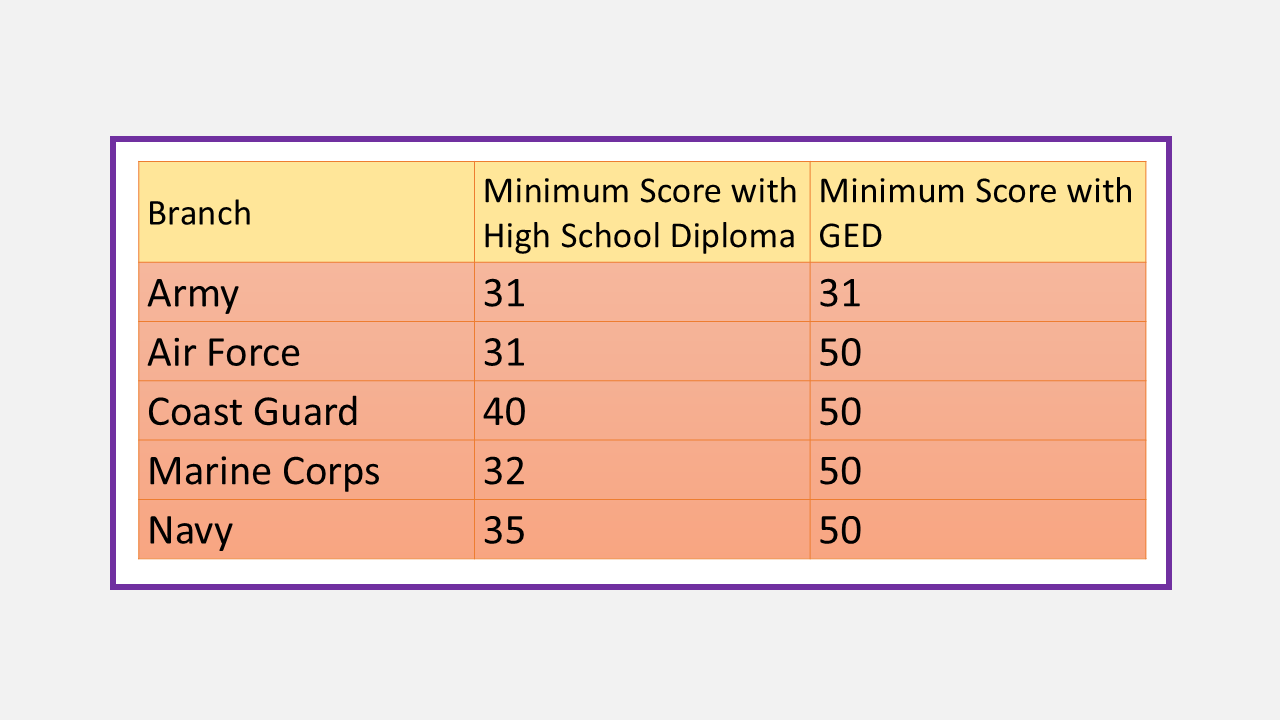Viewport: 1280px width, 720px height.
Task: Click the Minimum Score with High School Diploma header
Action: (x=640, y=213)
